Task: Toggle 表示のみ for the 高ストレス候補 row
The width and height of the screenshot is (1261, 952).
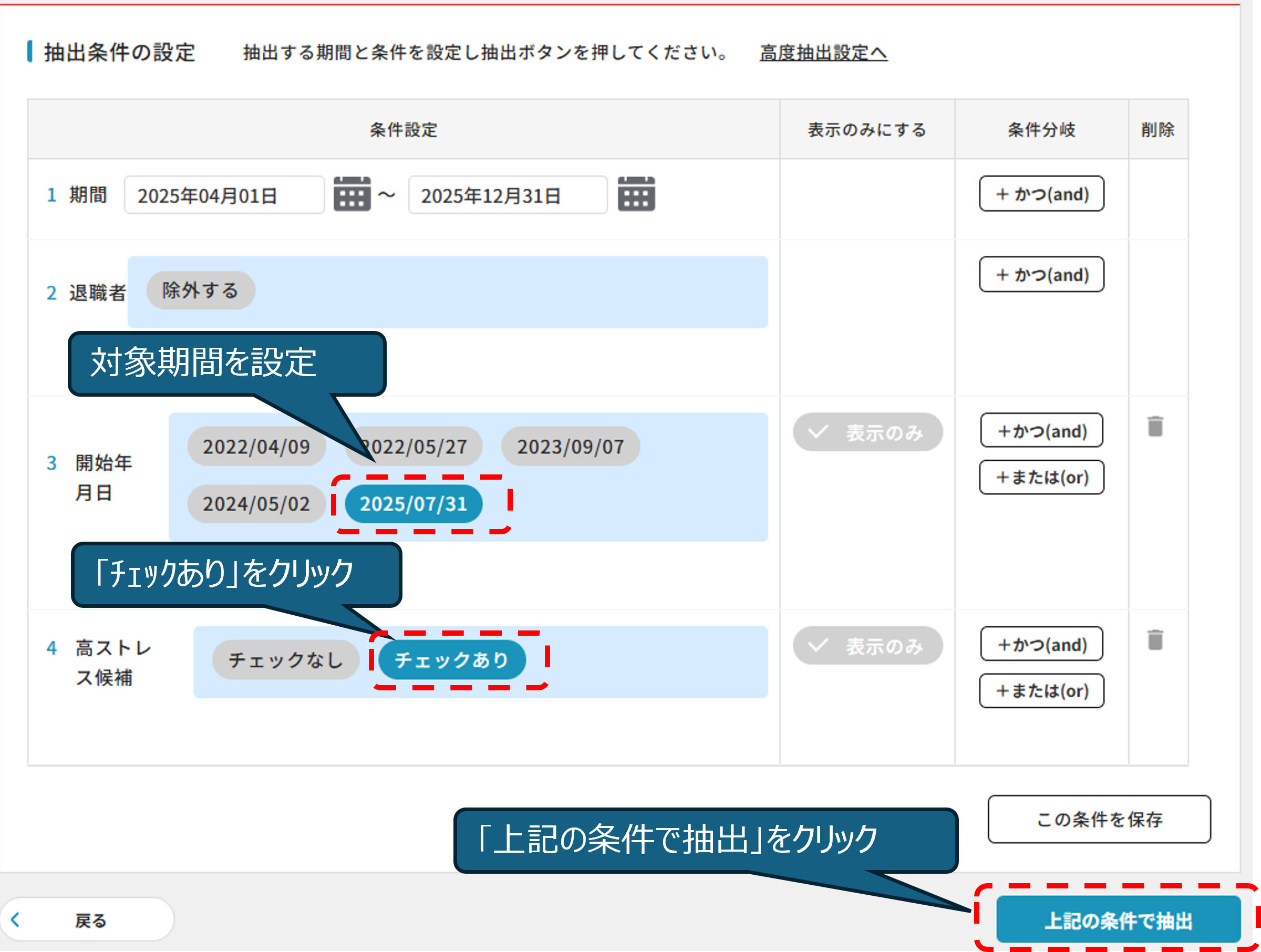Action: tap(867, 646)
